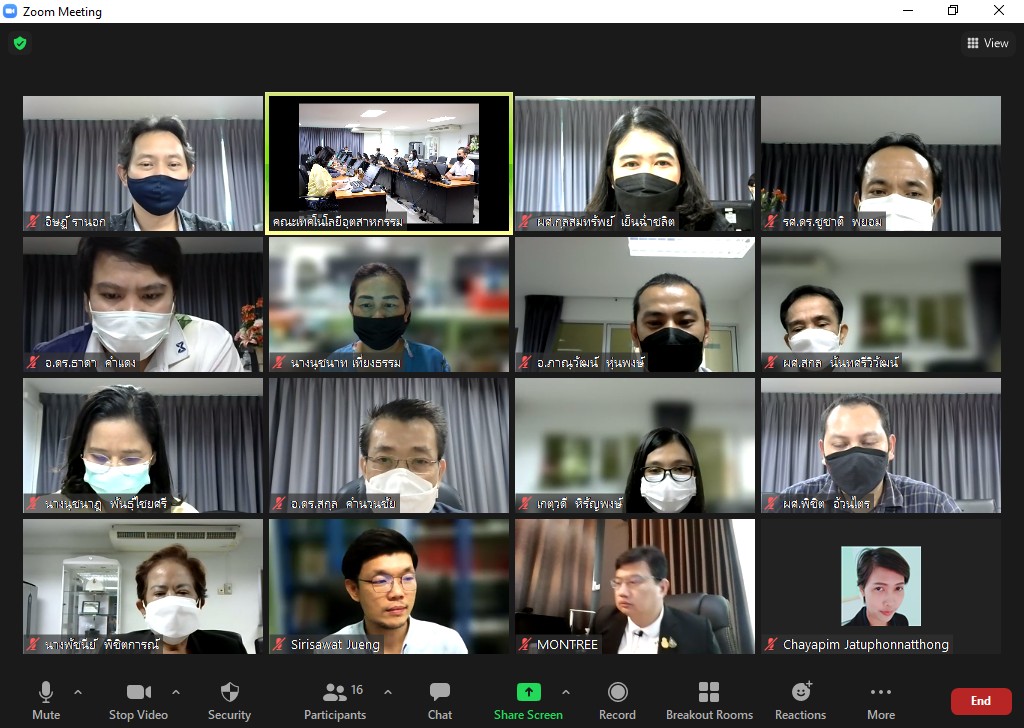Click the MONTREE name label
Viewport: 1024px width, 728px height.
(567, 644)
